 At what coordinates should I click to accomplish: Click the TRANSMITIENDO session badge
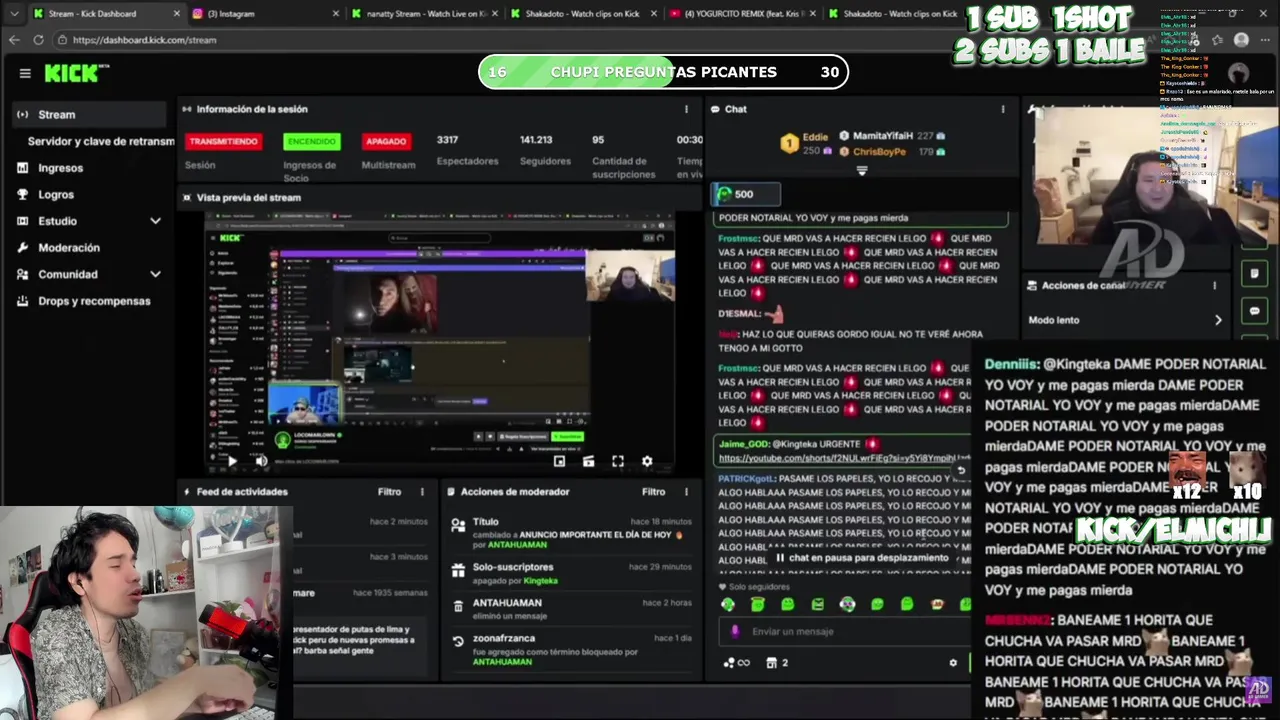pos(223,141)
